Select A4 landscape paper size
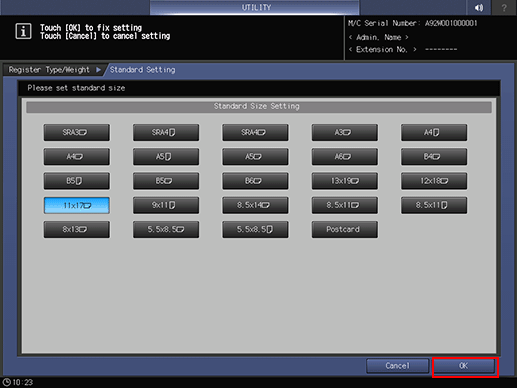The width and height of the screenshot is (517, 388). pyautogui.click(x=76, y=157)
